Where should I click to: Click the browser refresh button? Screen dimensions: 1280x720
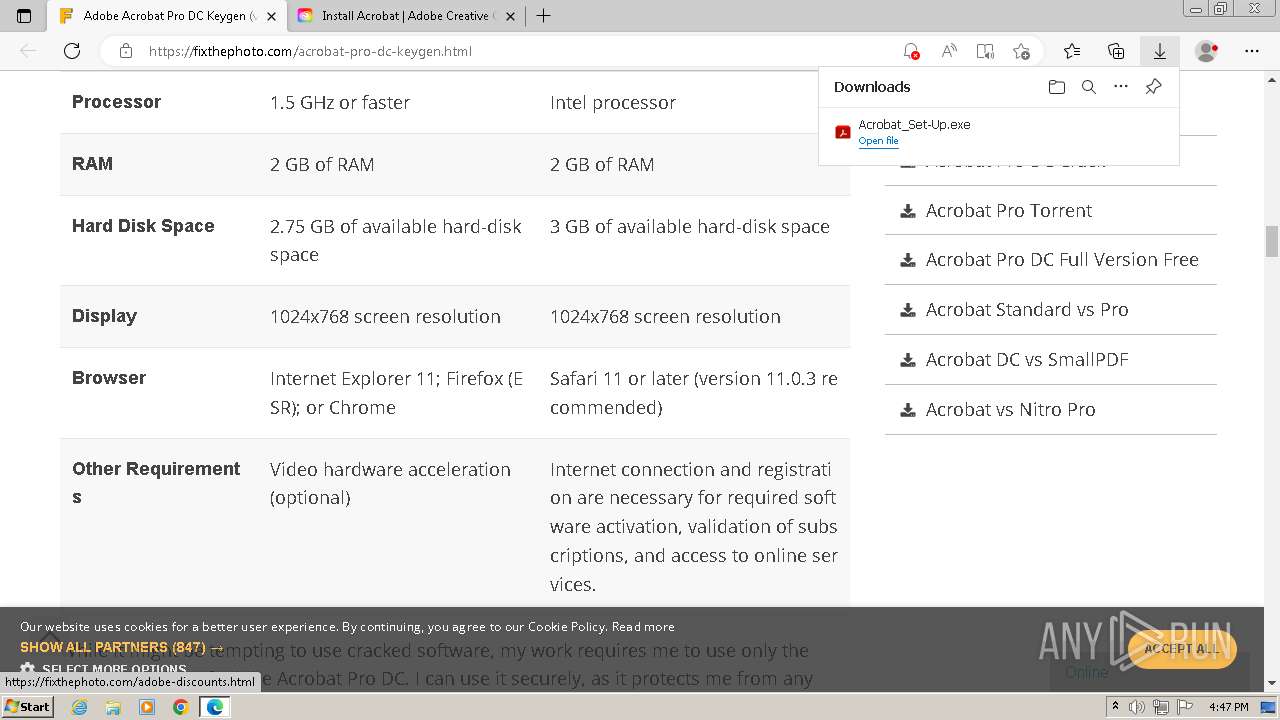point(72,51)
